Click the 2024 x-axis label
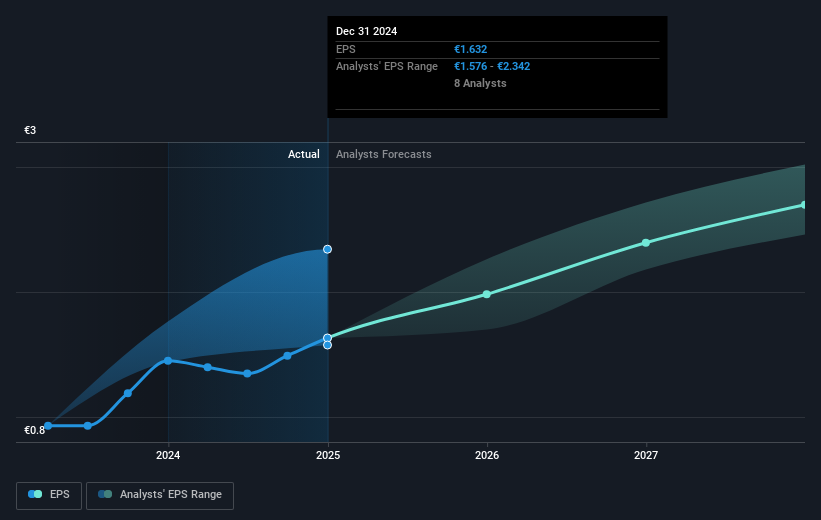 (x=168, y=456)
